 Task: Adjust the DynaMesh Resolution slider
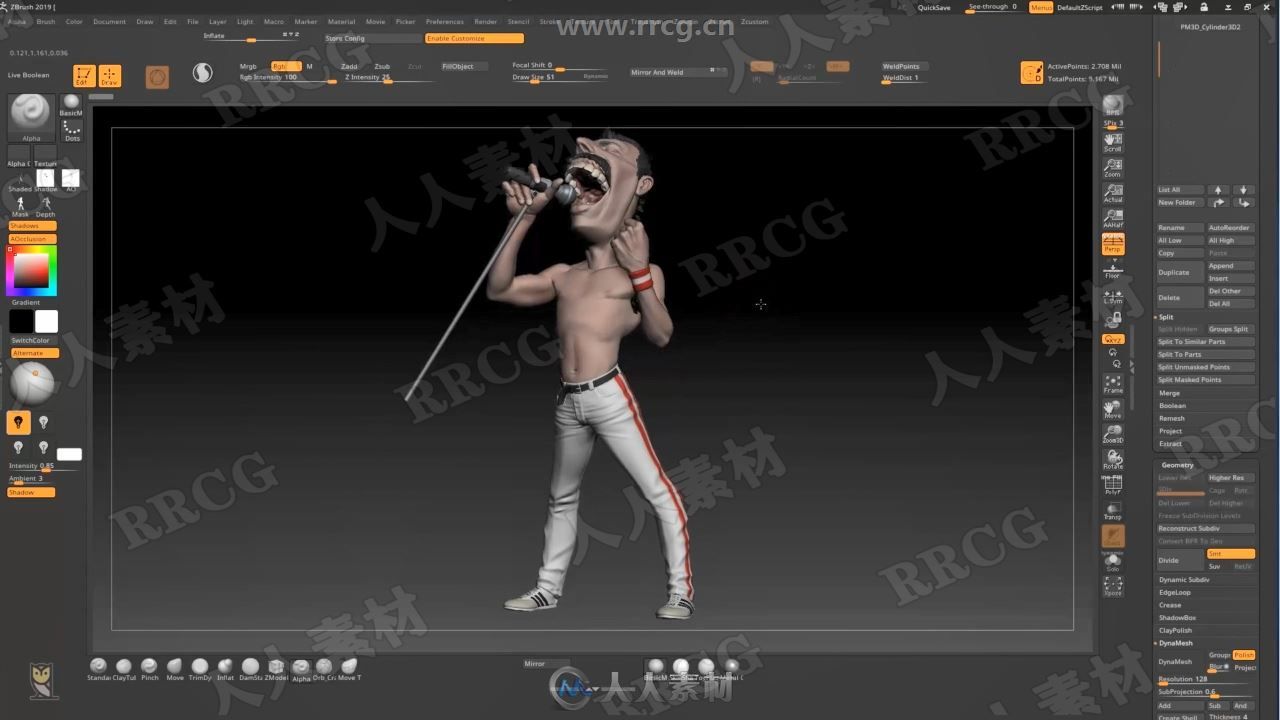click(1205, 680)
